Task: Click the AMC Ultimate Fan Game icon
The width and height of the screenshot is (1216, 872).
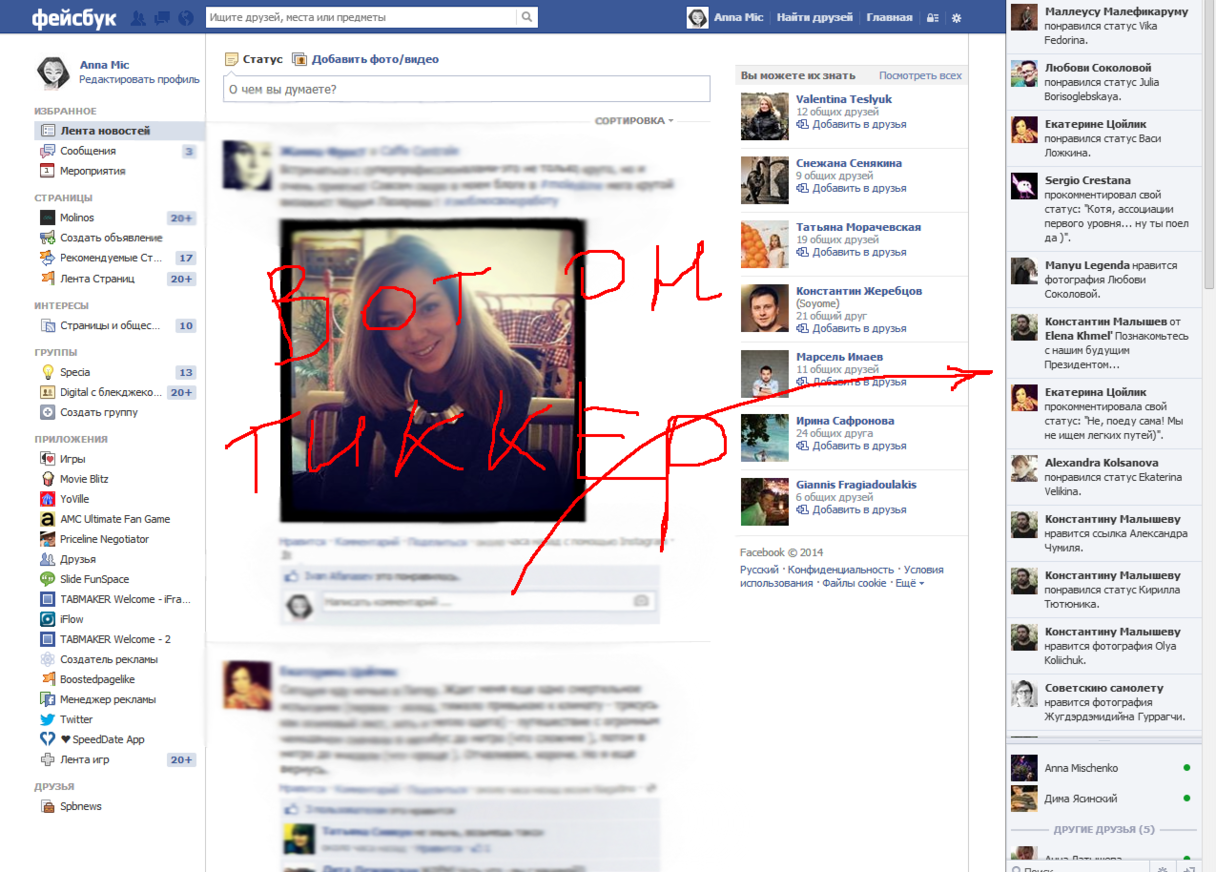Action: pyautogui.click(x=47, y=519)
